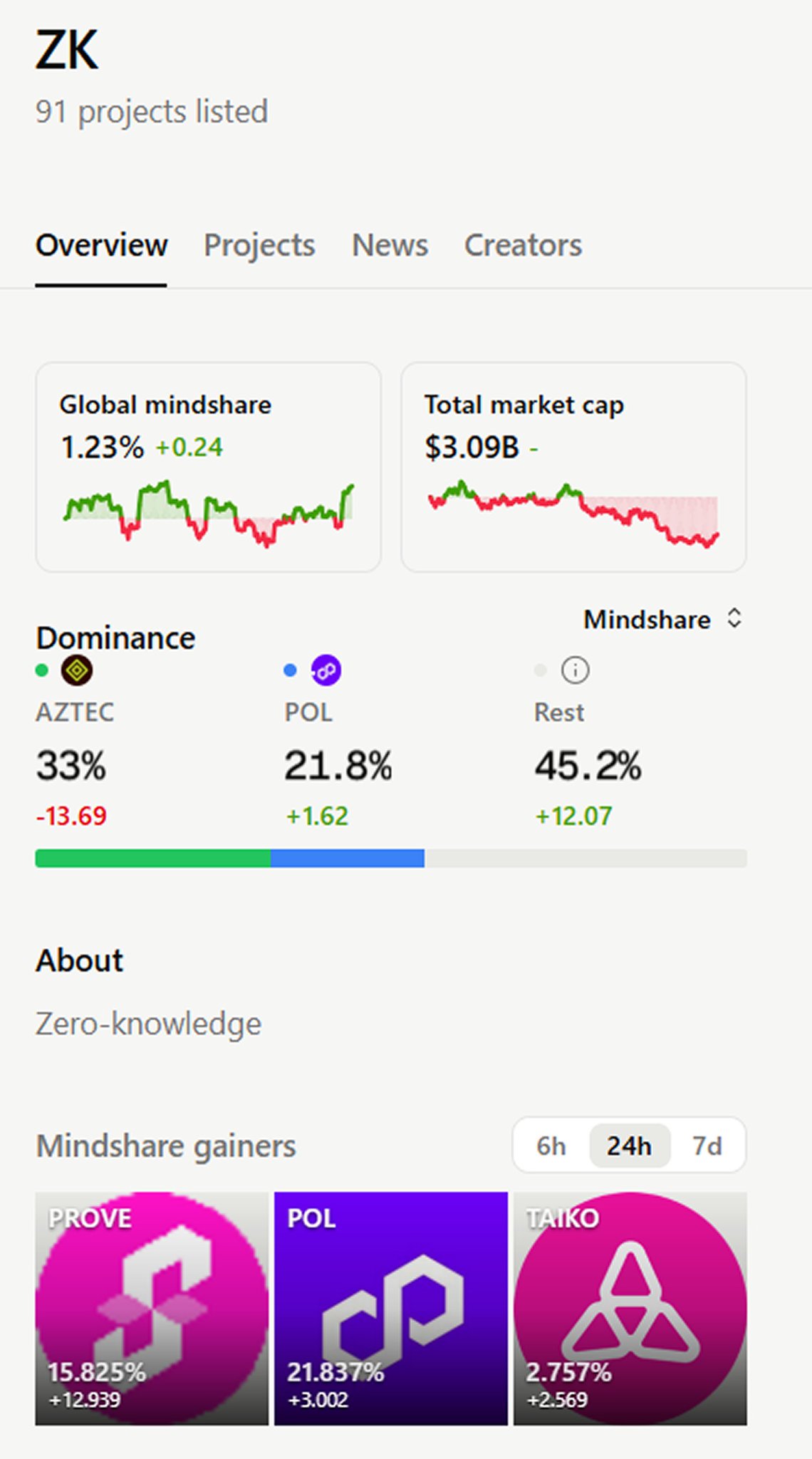The width and height of the screenshot is (812, 1459).
Task: Click the blue POL dominance bar segment
Action: 348,858
